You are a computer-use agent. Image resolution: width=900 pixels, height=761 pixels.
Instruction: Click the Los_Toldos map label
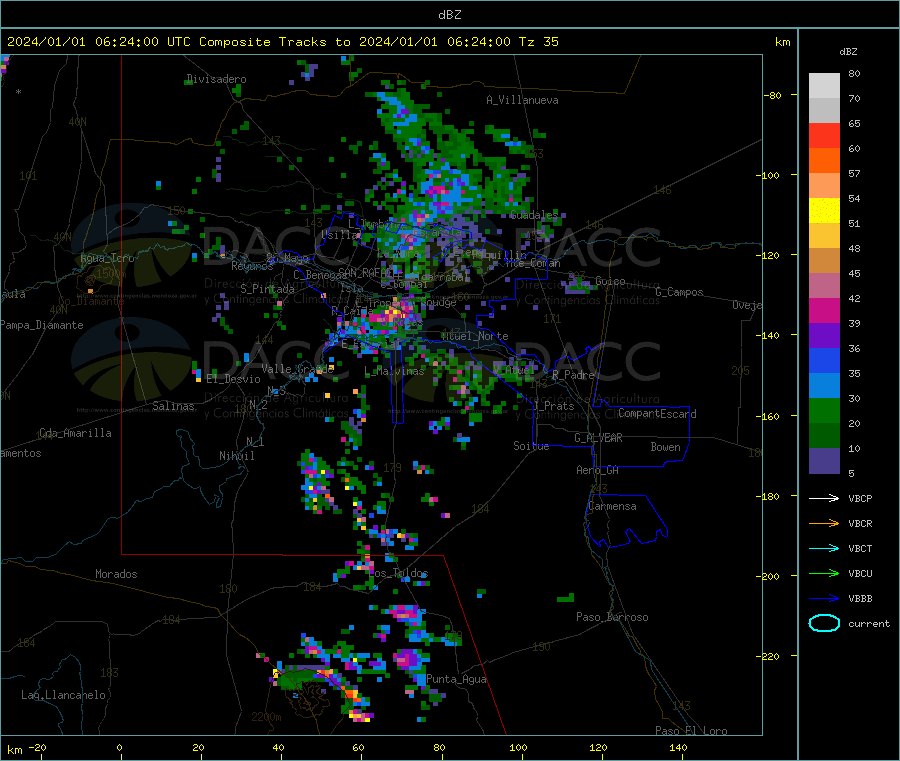(398, 573)
